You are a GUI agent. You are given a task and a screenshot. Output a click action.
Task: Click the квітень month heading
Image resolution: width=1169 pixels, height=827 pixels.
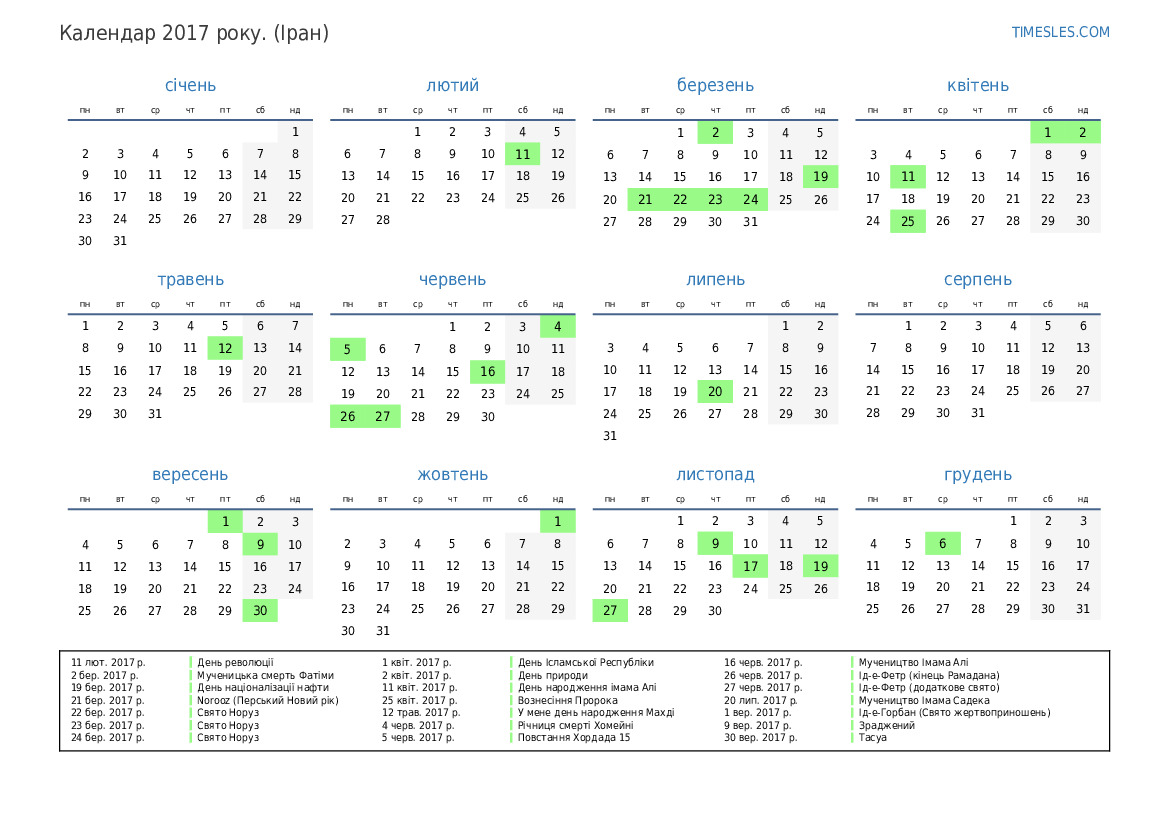[977, 86]
